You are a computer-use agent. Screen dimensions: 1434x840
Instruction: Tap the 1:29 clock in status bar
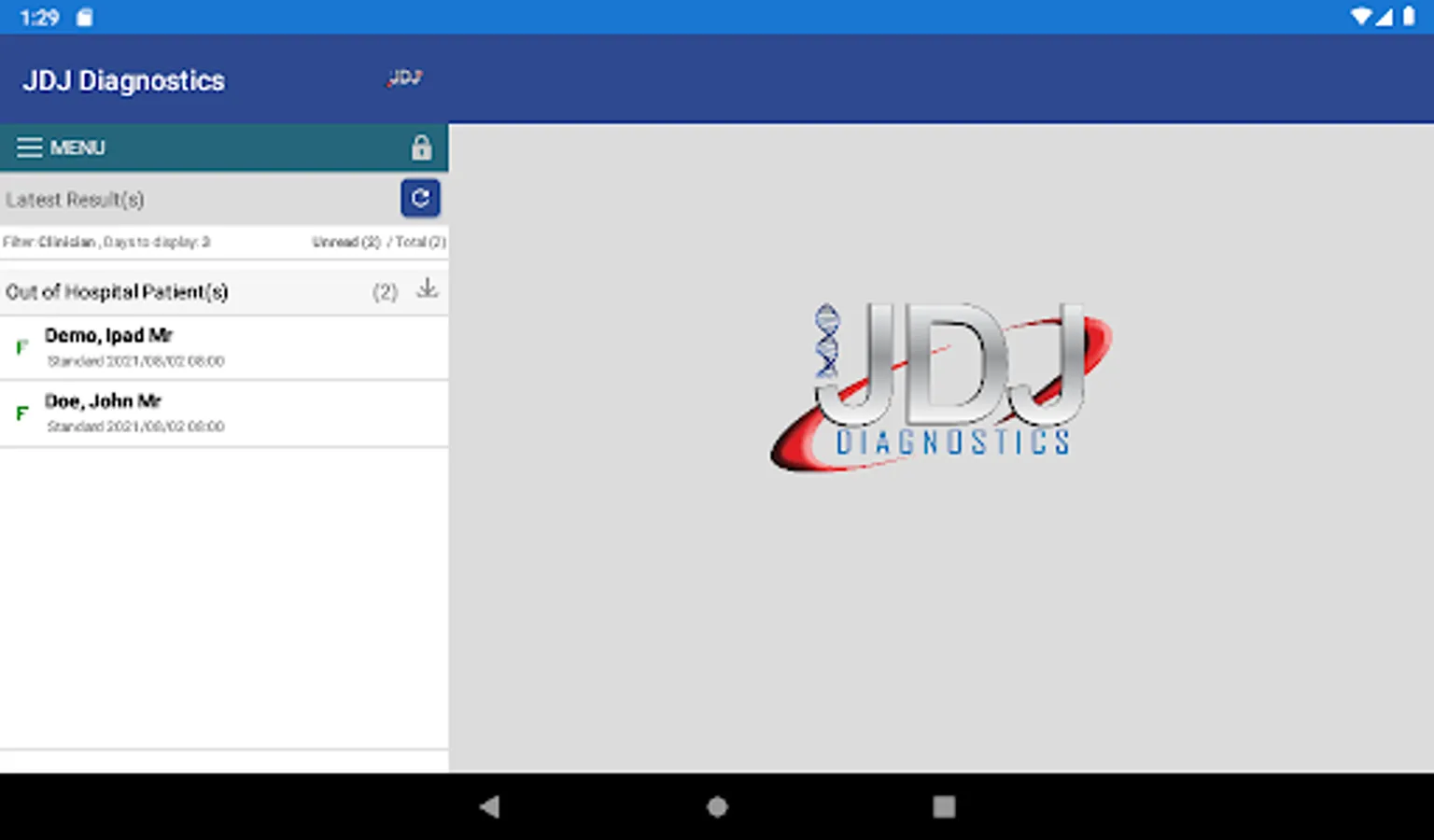(39, 17)
